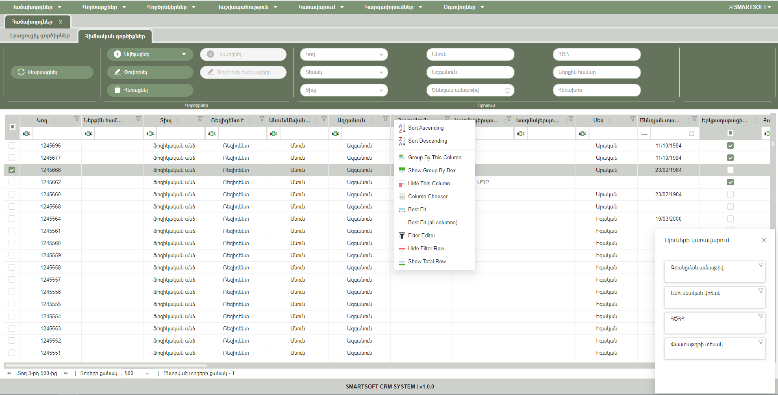778x395 pixels.
Task: Open the calendar icon in the date column filter row
Action: [692, 133]
